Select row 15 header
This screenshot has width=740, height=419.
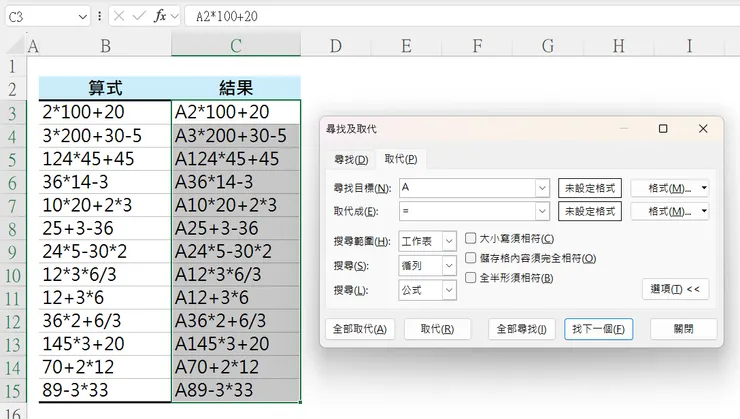click(13, 390)
